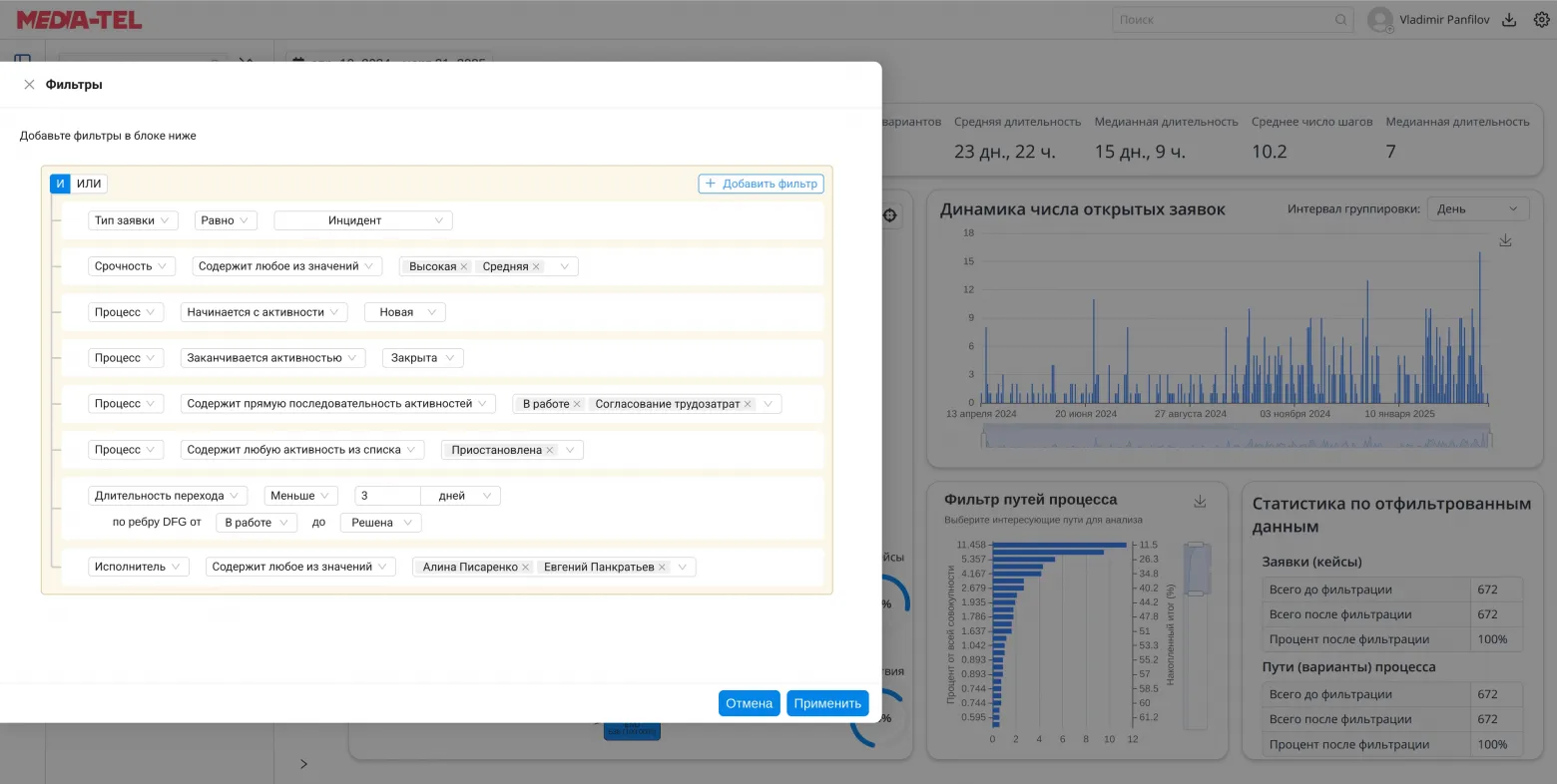Image resolution: width=1557 pixels, height=784 pixels.
Task: Click Добавить фильтр to add a filter
Action: pyautogui.click(x=761, y=184)
